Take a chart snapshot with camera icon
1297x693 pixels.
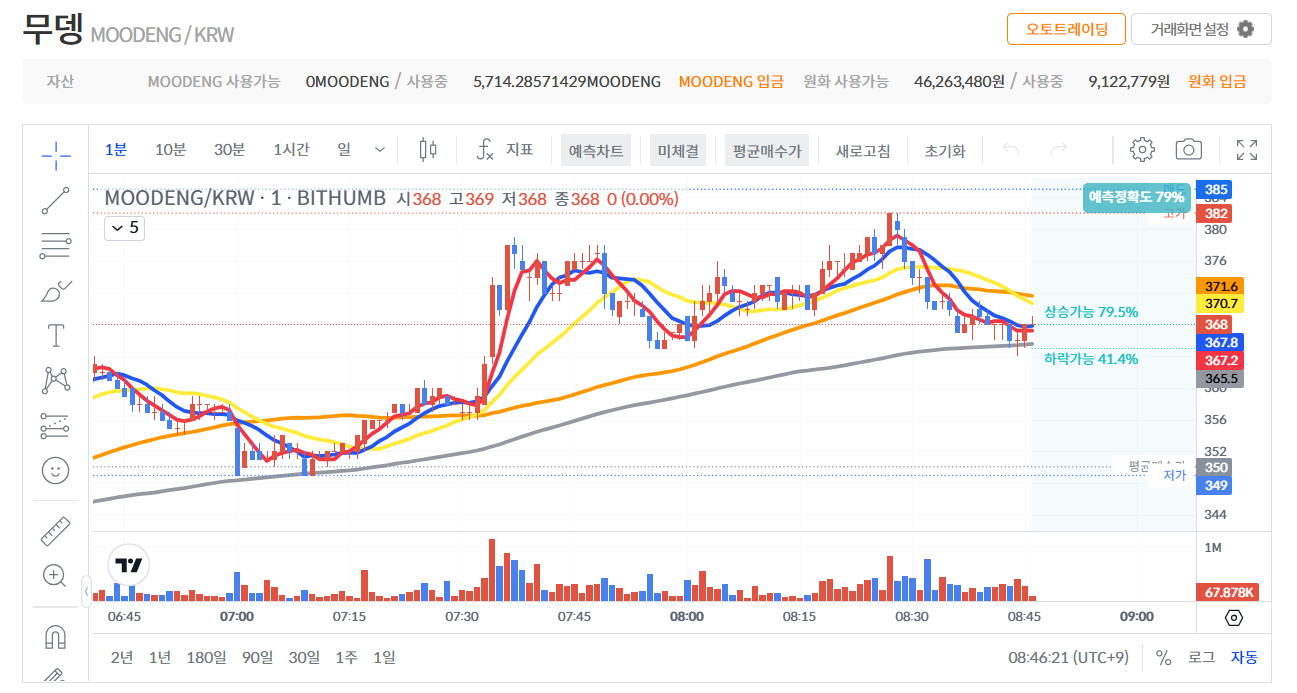point(1188,150)
